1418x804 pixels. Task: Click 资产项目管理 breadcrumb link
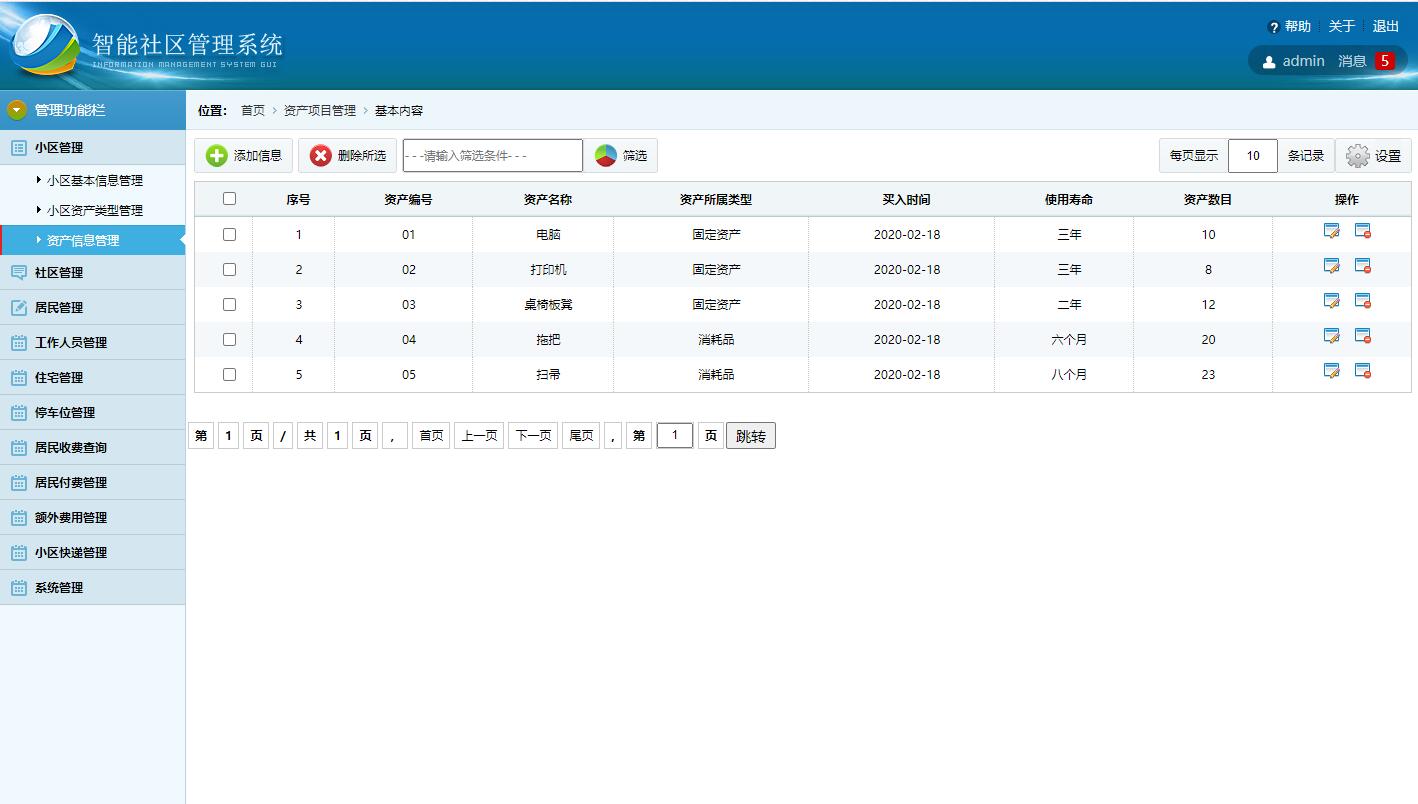319,110
